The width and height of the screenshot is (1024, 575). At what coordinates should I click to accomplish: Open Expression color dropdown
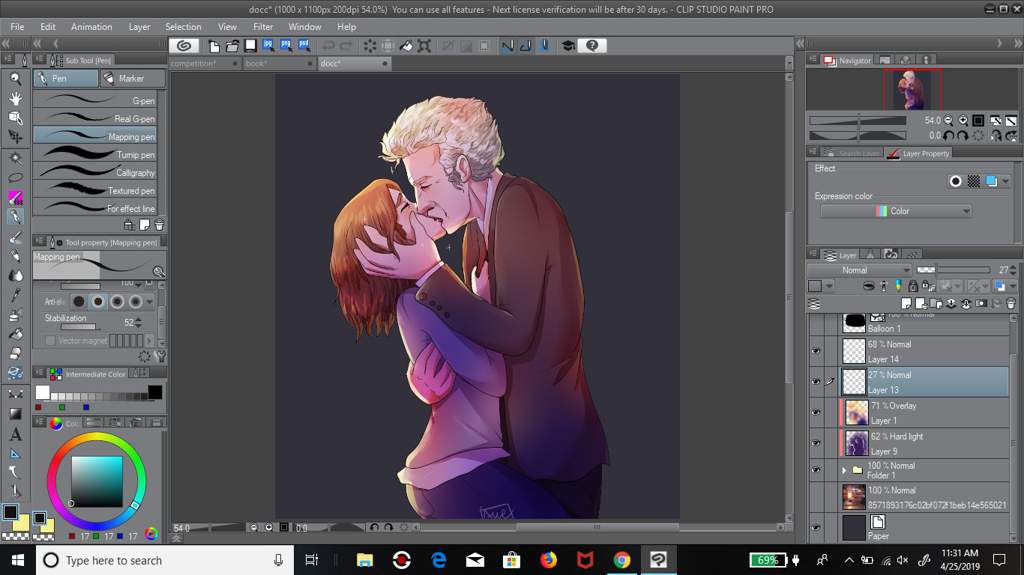click(x=895, y=211)
